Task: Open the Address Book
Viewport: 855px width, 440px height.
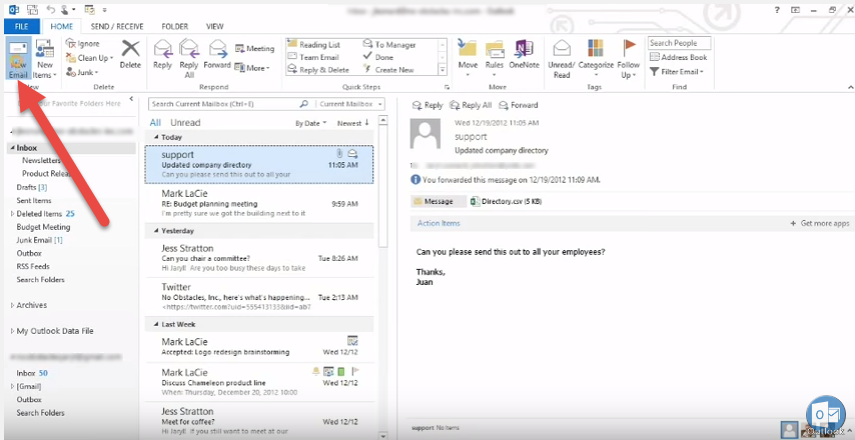Action: click(x=678, y=57)
